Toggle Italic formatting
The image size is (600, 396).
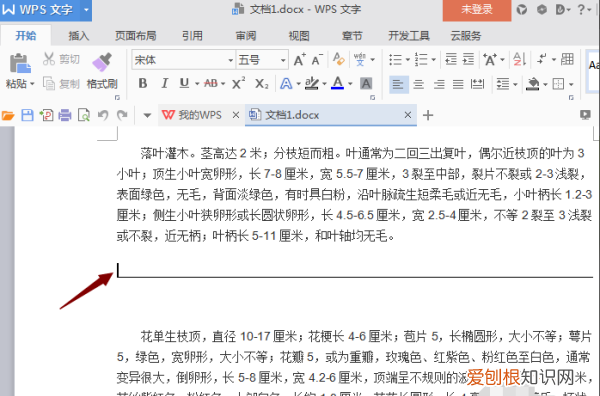point(165,83)
